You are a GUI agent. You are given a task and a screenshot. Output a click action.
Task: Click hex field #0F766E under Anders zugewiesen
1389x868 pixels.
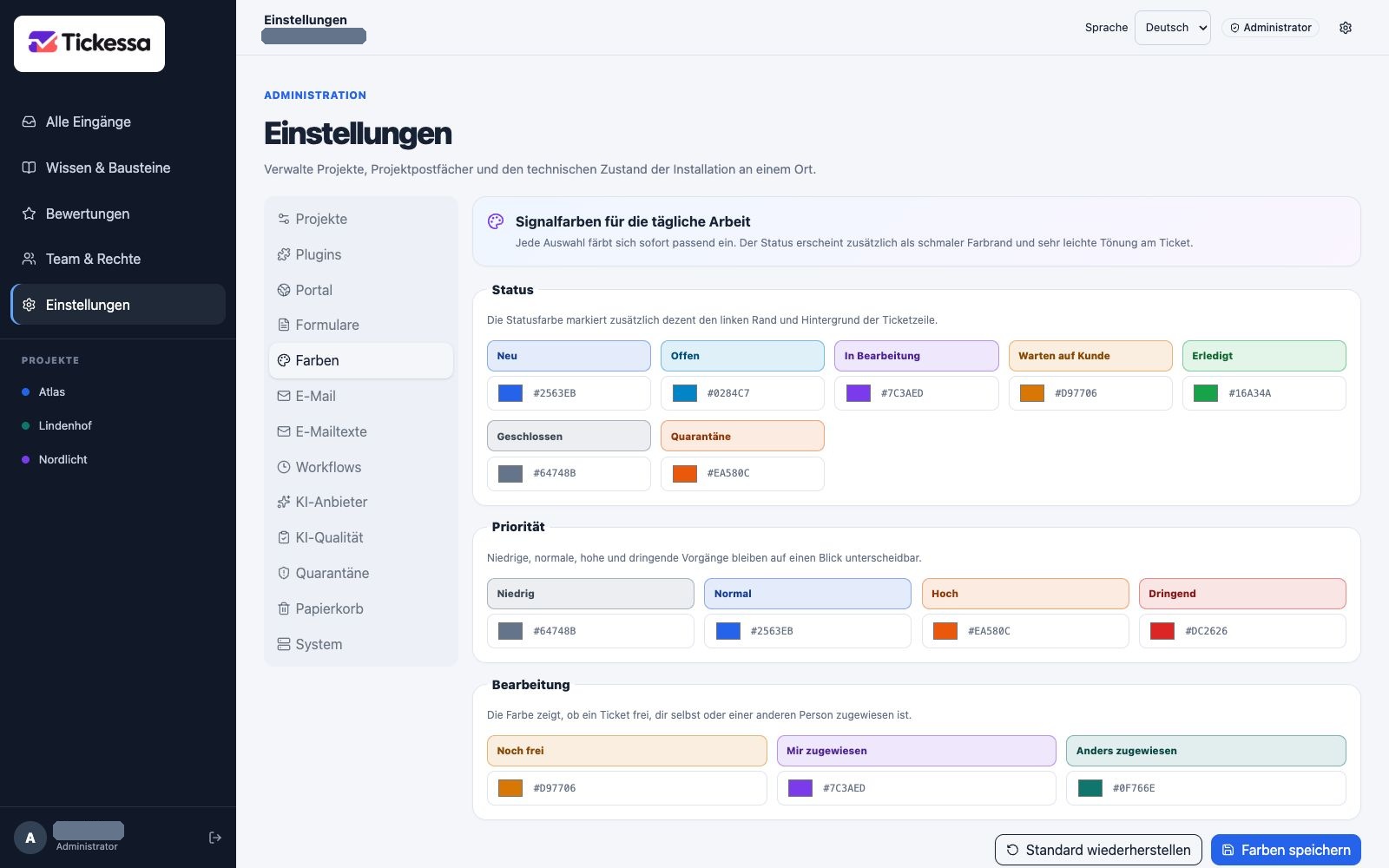(1206, 788)
